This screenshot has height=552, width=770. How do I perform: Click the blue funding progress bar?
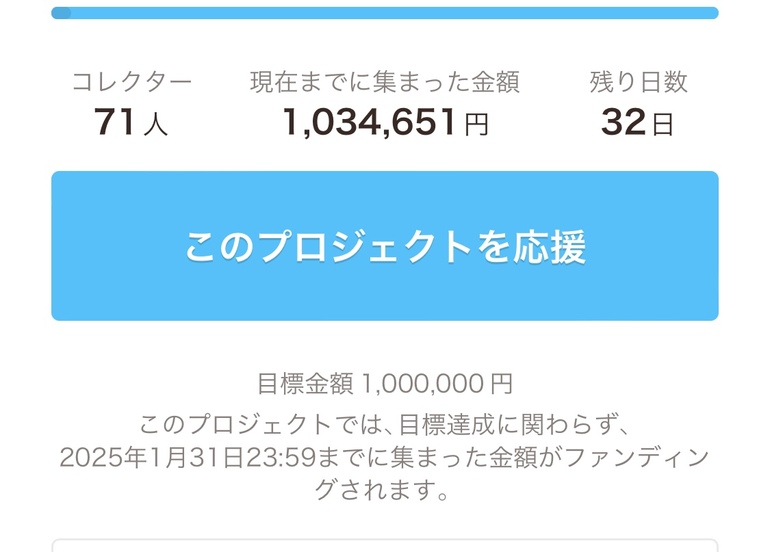coord(384,13)
